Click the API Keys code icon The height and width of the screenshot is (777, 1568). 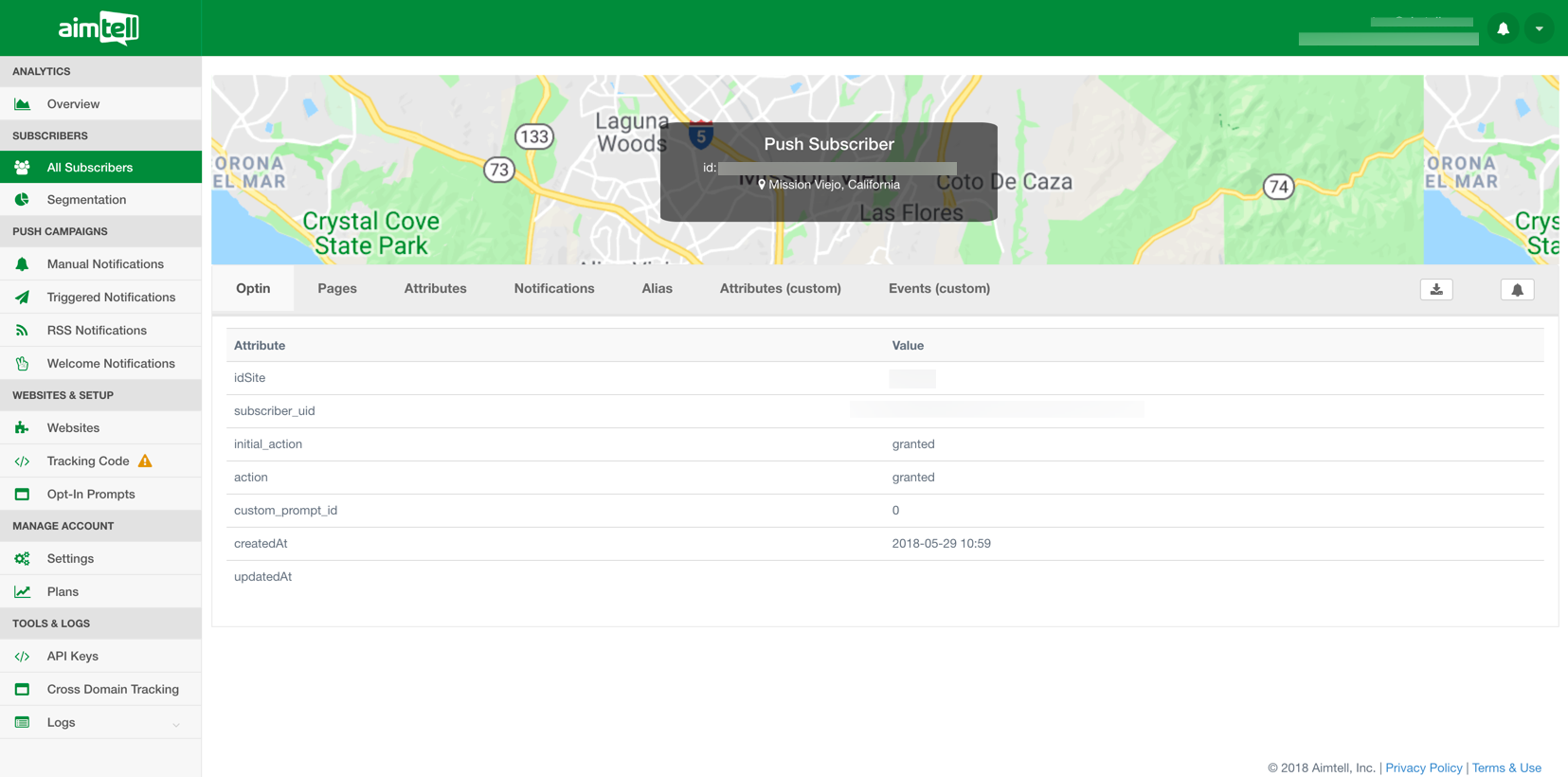click(22, 657)
